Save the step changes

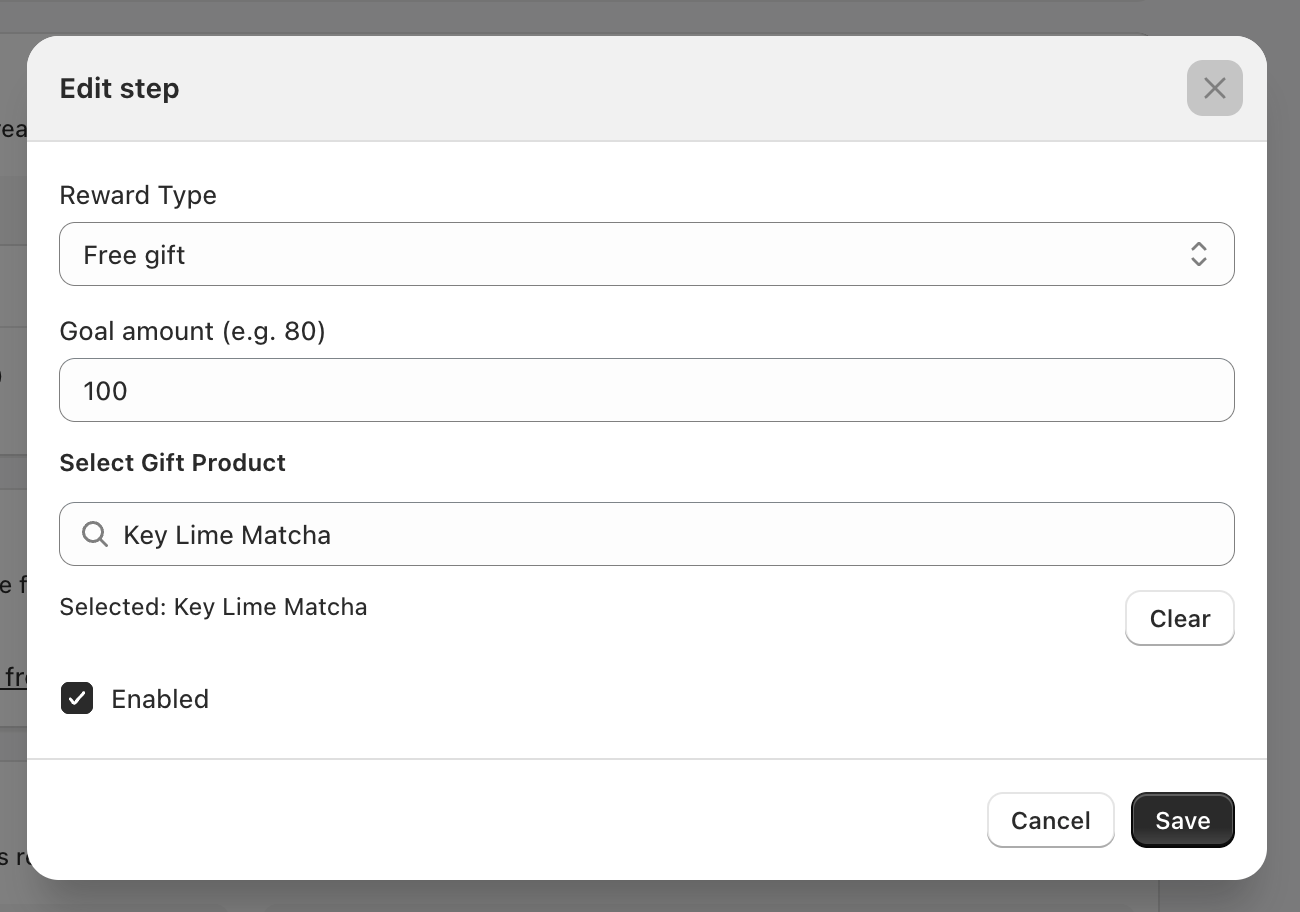click(x=1182, y=820)
